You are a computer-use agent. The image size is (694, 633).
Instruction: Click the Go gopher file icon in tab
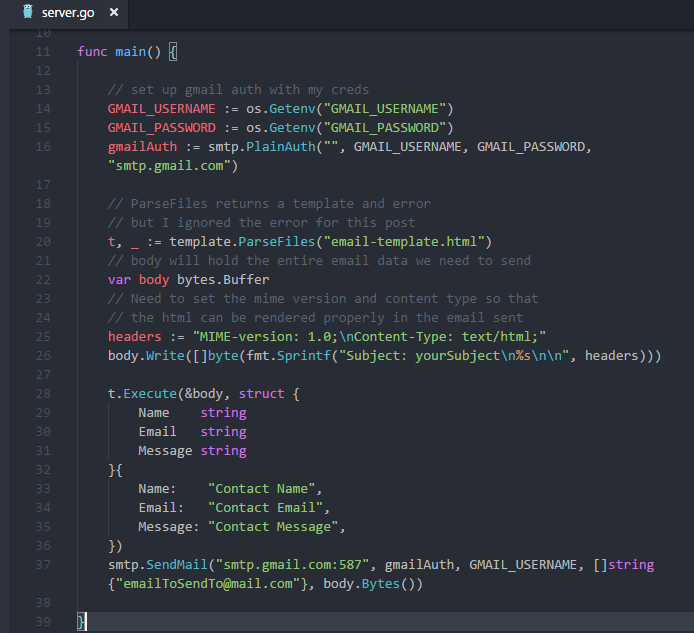click(27, 13)
